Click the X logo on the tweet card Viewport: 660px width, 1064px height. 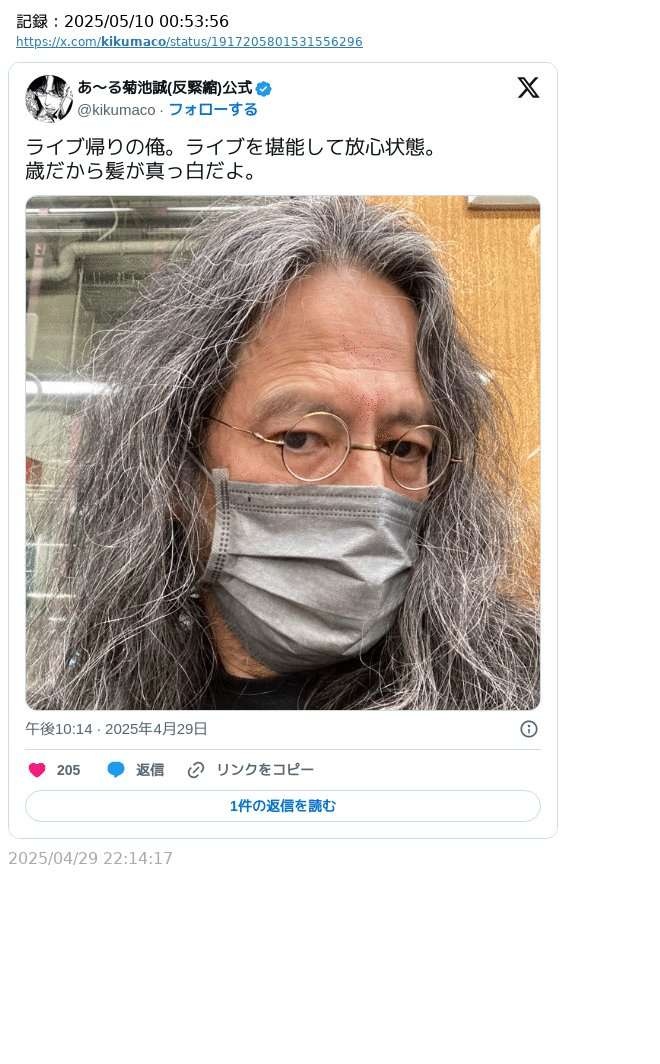(528, 88)
